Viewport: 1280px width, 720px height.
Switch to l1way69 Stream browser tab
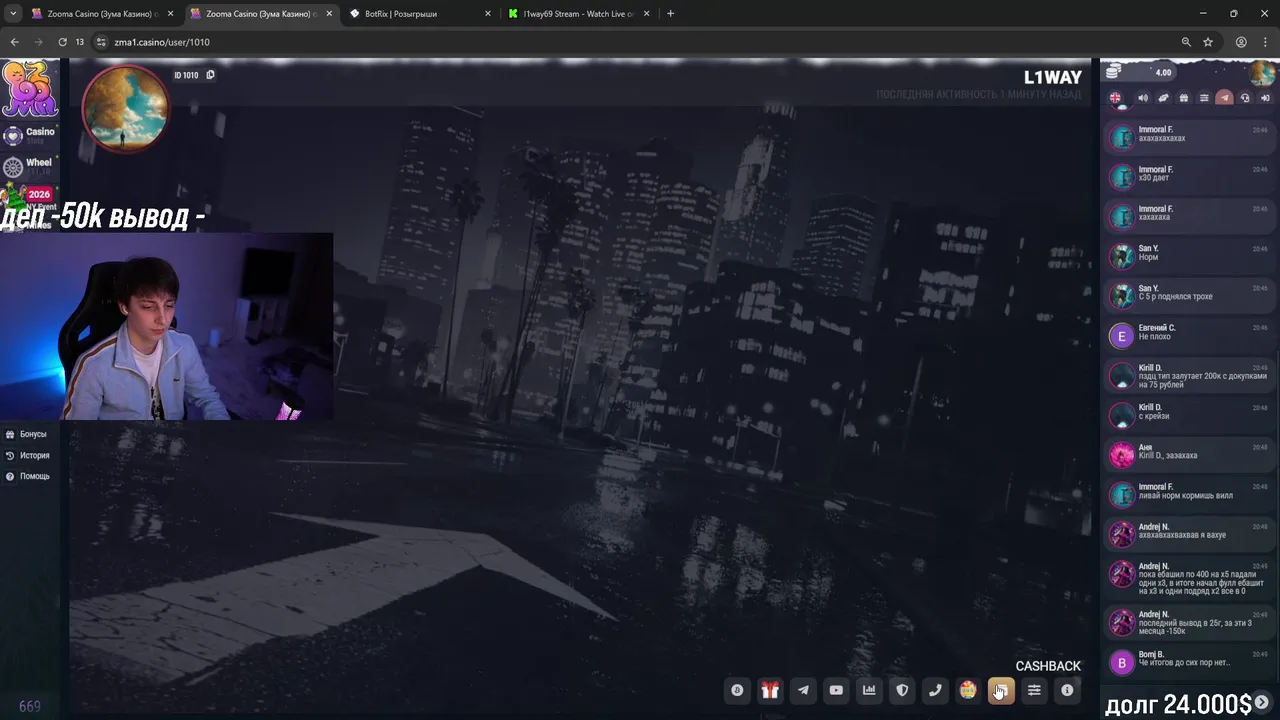[x=578, y=14]
